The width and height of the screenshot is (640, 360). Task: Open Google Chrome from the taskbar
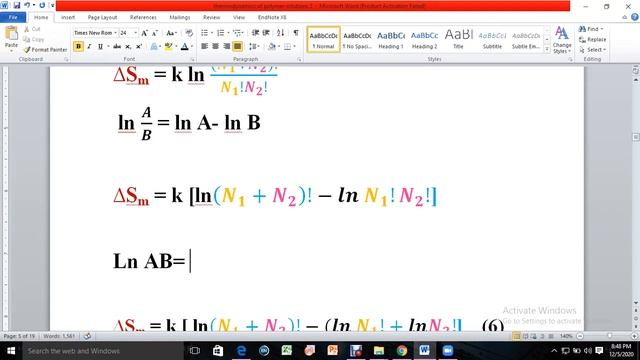(x=402, y=351)
